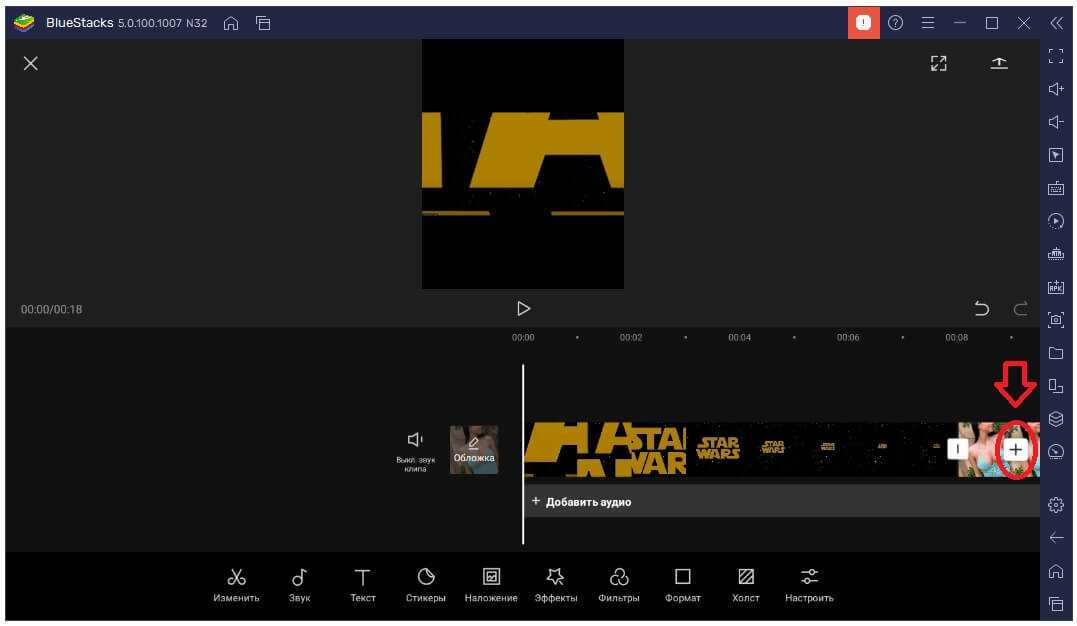Mute clip sound with Выкл. звук клипа
The height and width of the screenshot is (626, 1077).
point(415,449)
